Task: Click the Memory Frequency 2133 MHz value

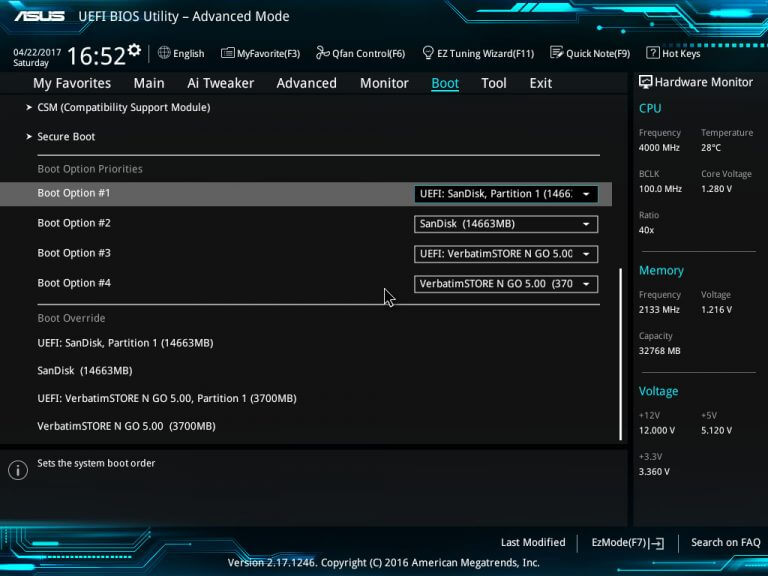Action: pos(659,310)
